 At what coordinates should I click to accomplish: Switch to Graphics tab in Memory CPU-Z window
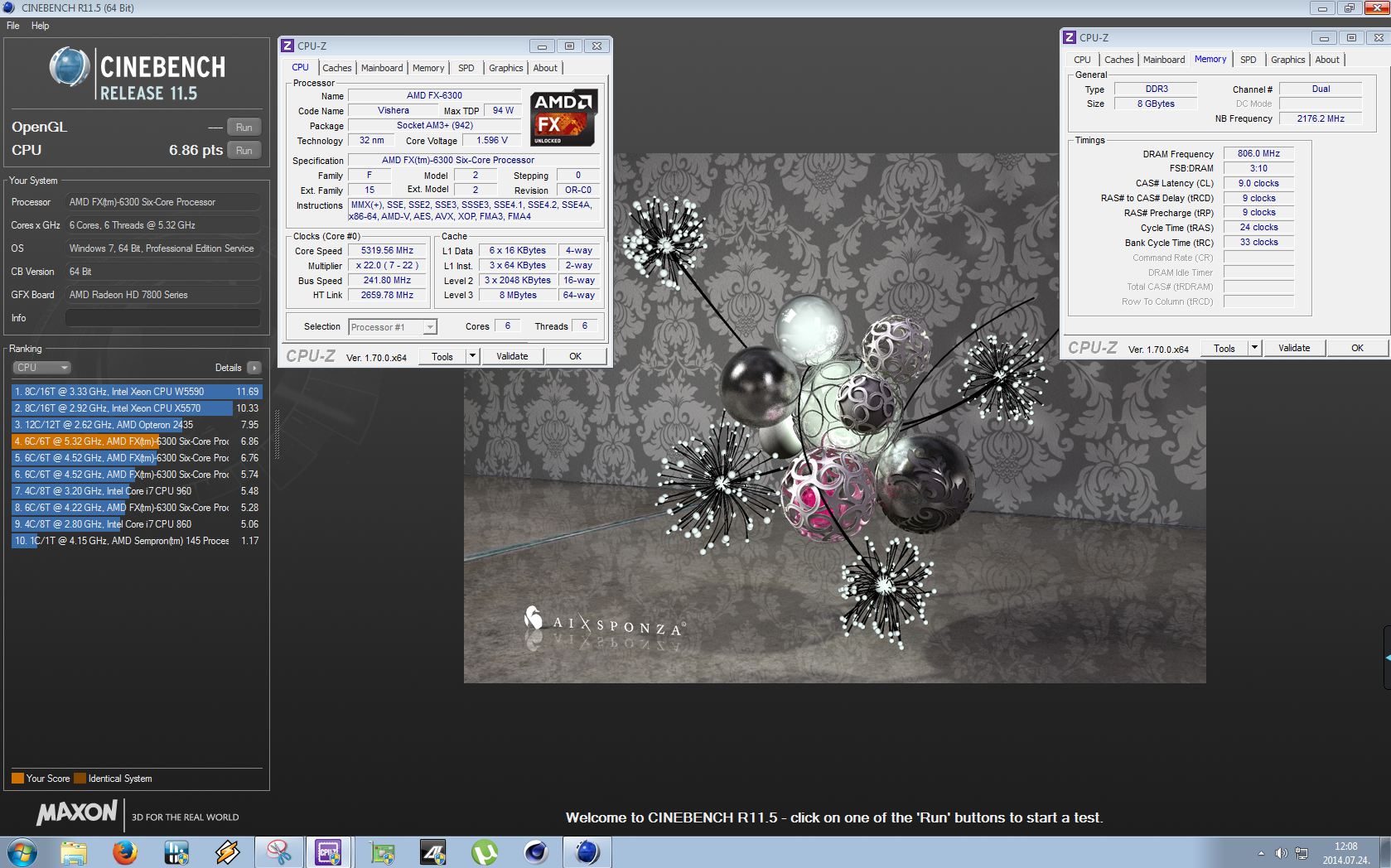coord(1287,60)
